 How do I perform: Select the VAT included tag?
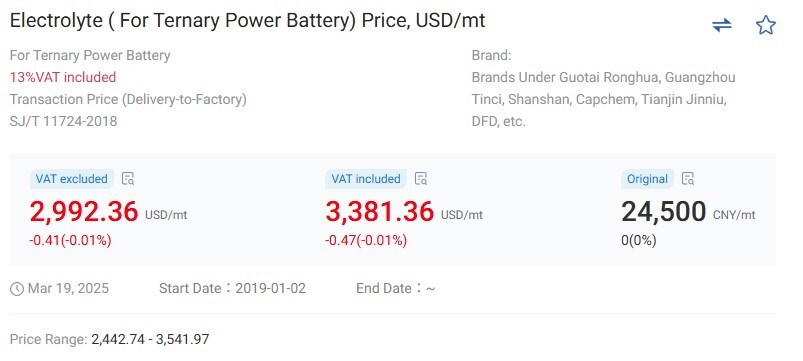click(x=366, y=179)
